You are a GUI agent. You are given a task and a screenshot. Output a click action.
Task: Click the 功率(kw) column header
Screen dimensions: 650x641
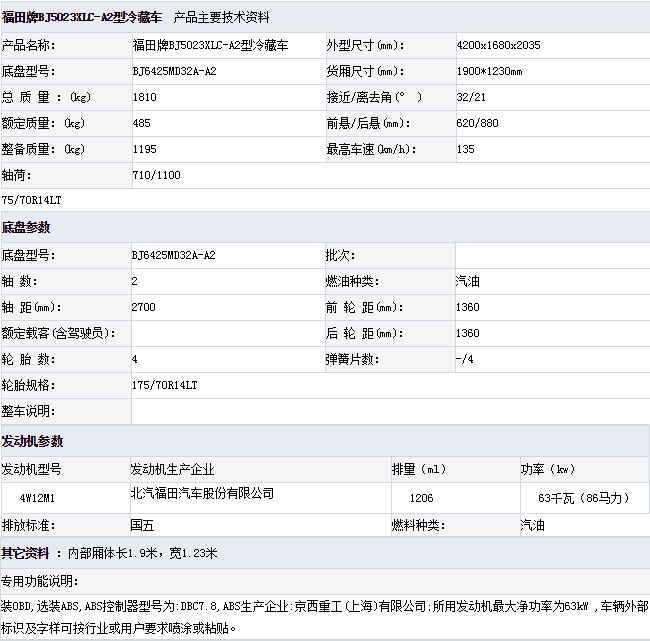[x=548, y=469]
